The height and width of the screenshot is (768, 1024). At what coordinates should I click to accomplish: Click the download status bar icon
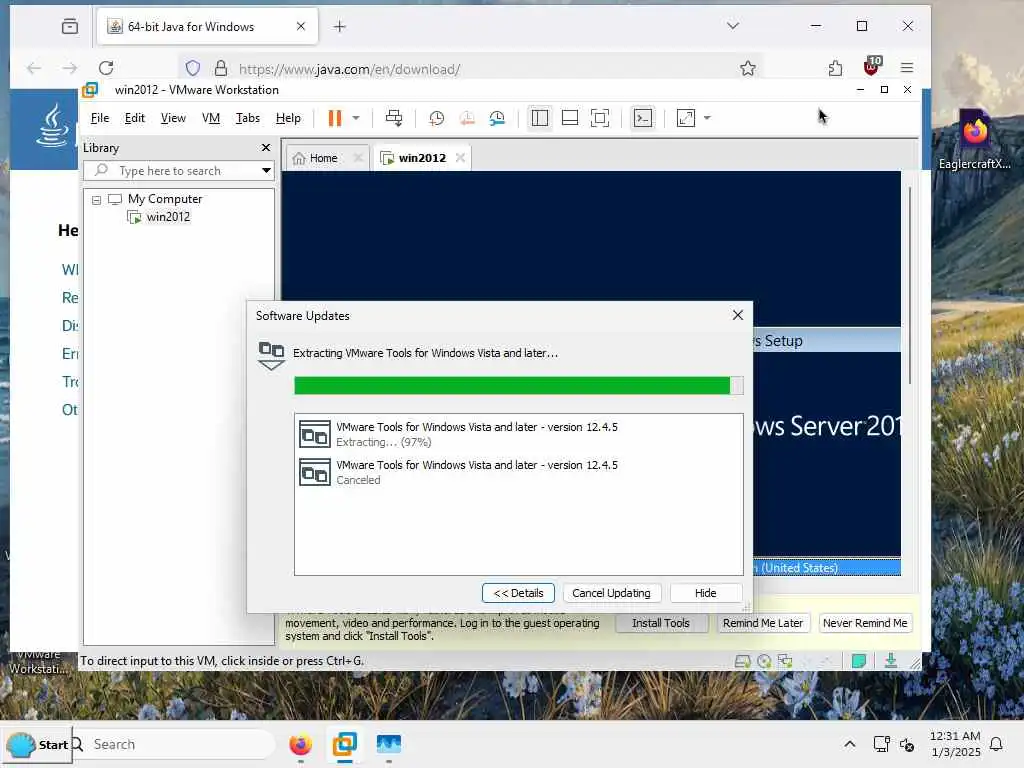891,662
